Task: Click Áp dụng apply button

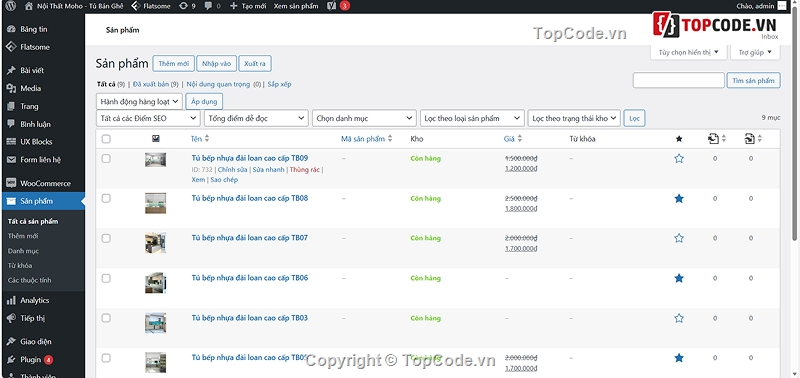Action: tap(204, 102)
